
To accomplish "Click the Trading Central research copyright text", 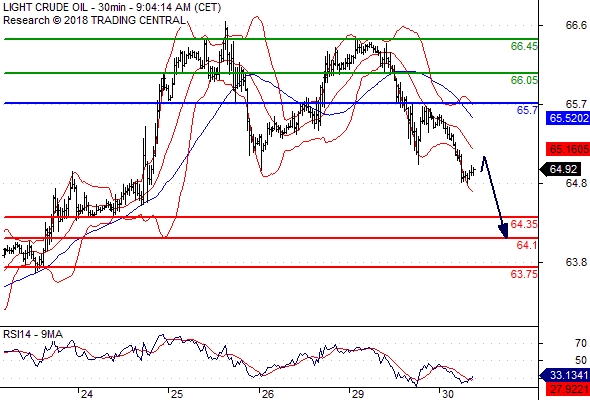I will coord(94,20).
